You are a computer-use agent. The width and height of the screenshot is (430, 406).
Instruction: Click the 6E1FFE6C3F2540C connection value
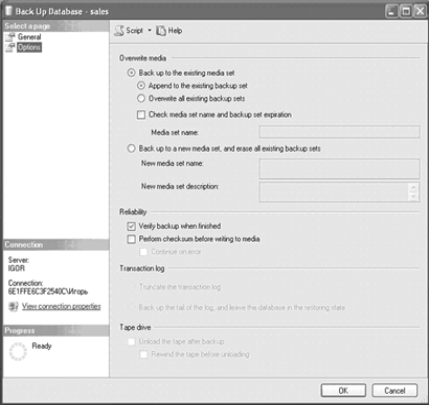[x=48, y=292]
